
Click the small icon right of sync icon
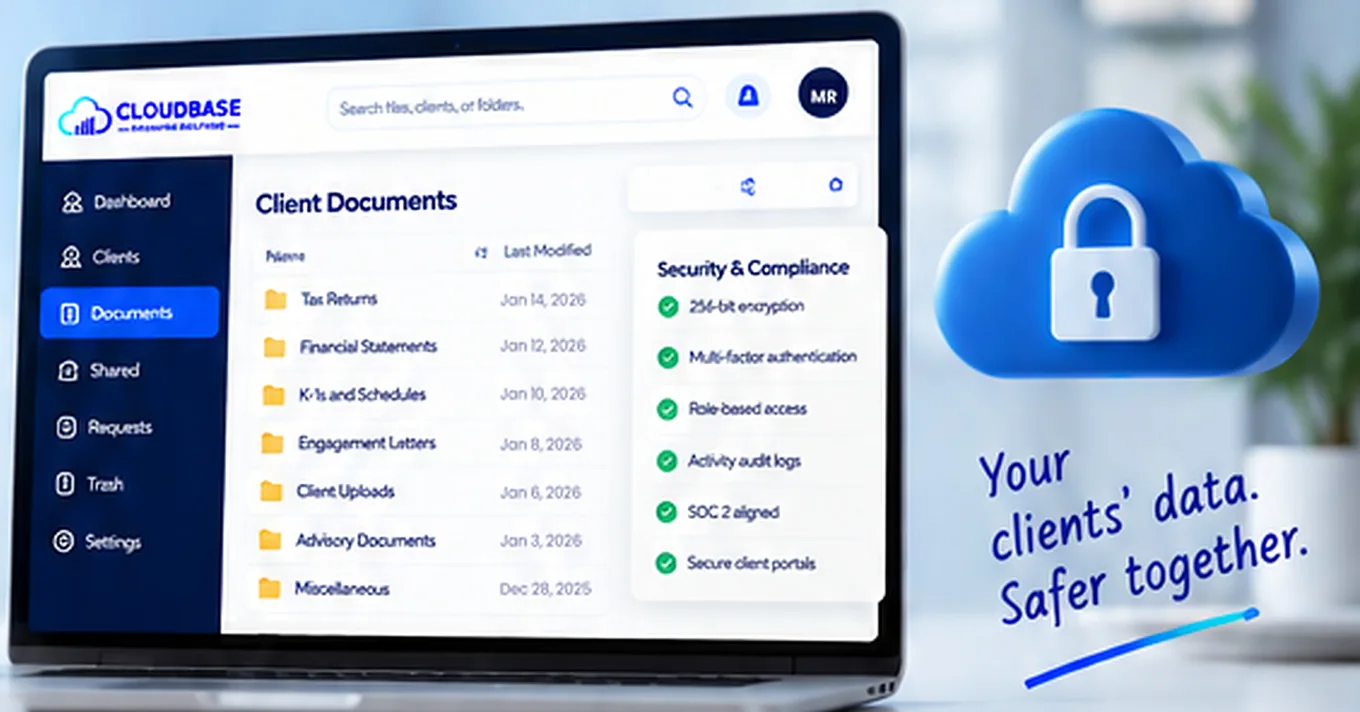(836, 185)
